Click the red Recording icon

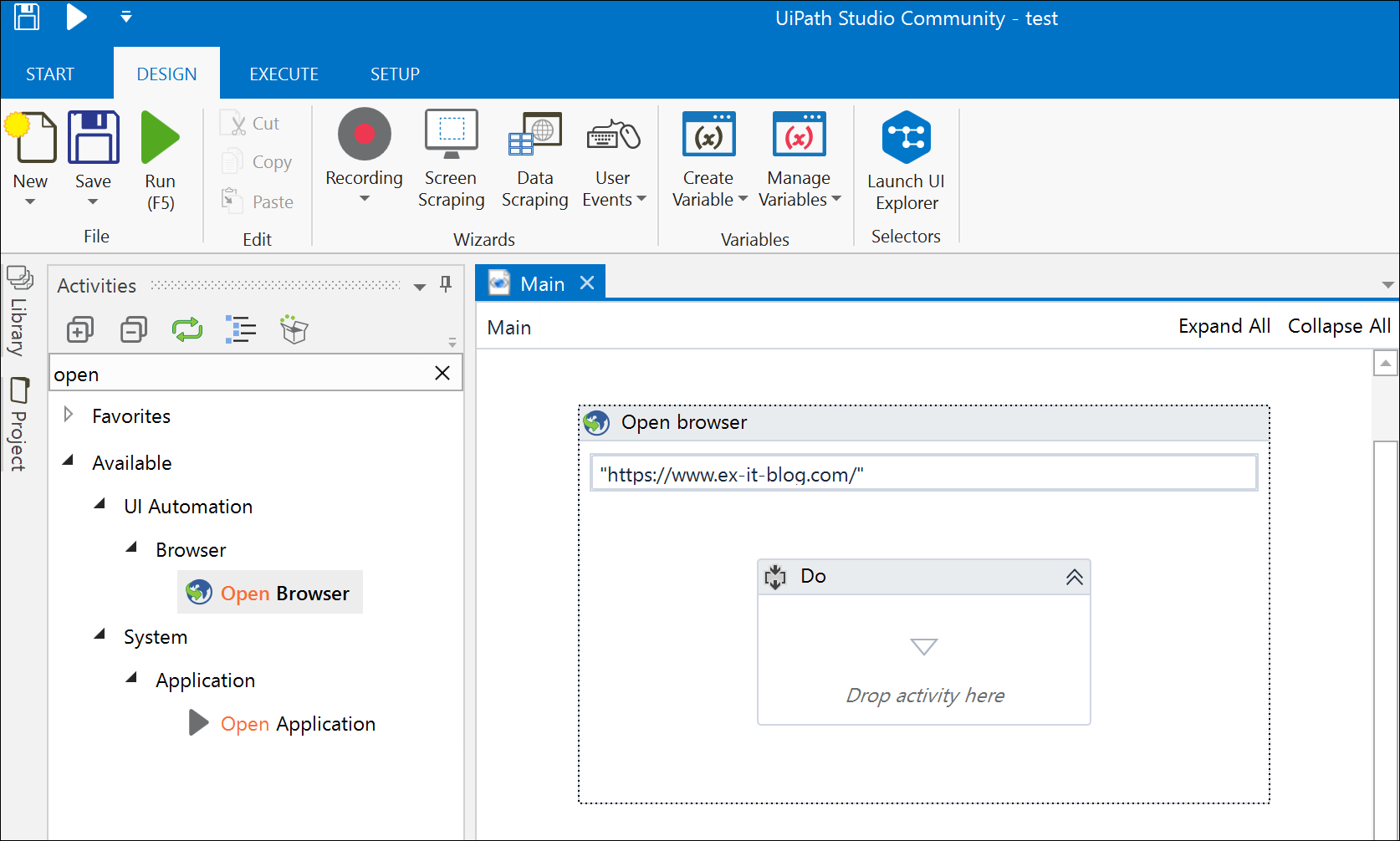click(365, 134)
